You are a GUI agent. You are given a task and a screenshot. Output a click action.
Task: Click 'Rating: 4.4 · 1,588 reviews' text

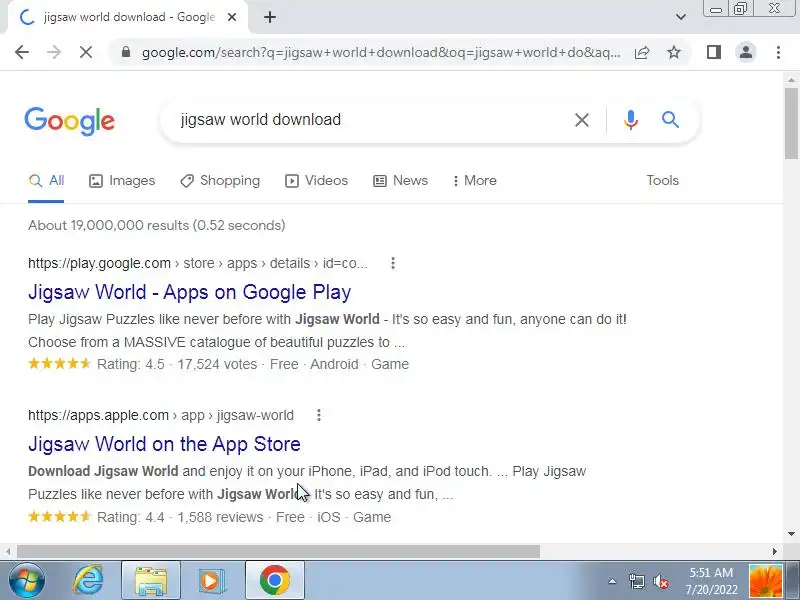tap(180, 517)
